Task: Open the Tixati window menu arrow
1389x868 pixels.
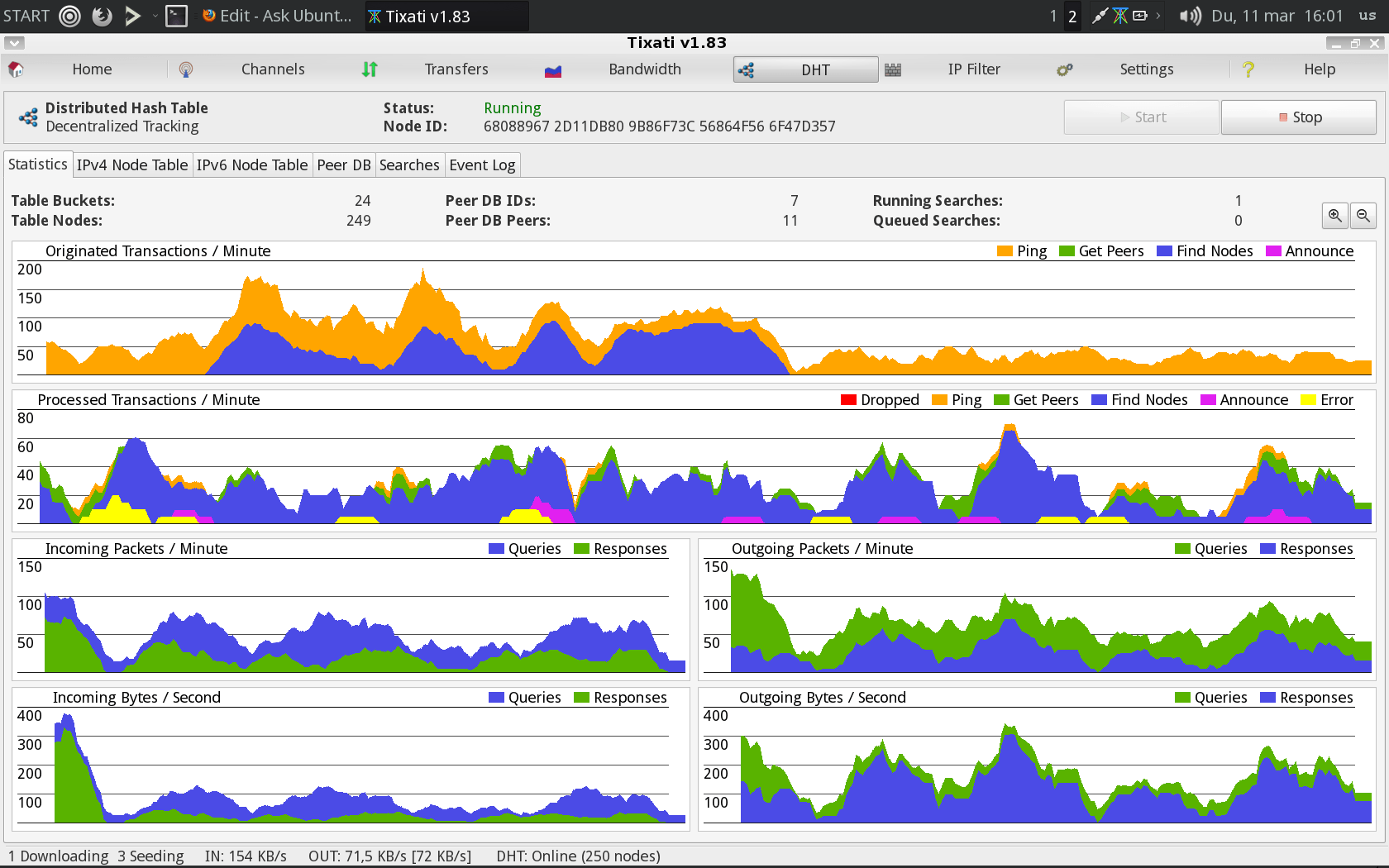Action: [14, 43]
